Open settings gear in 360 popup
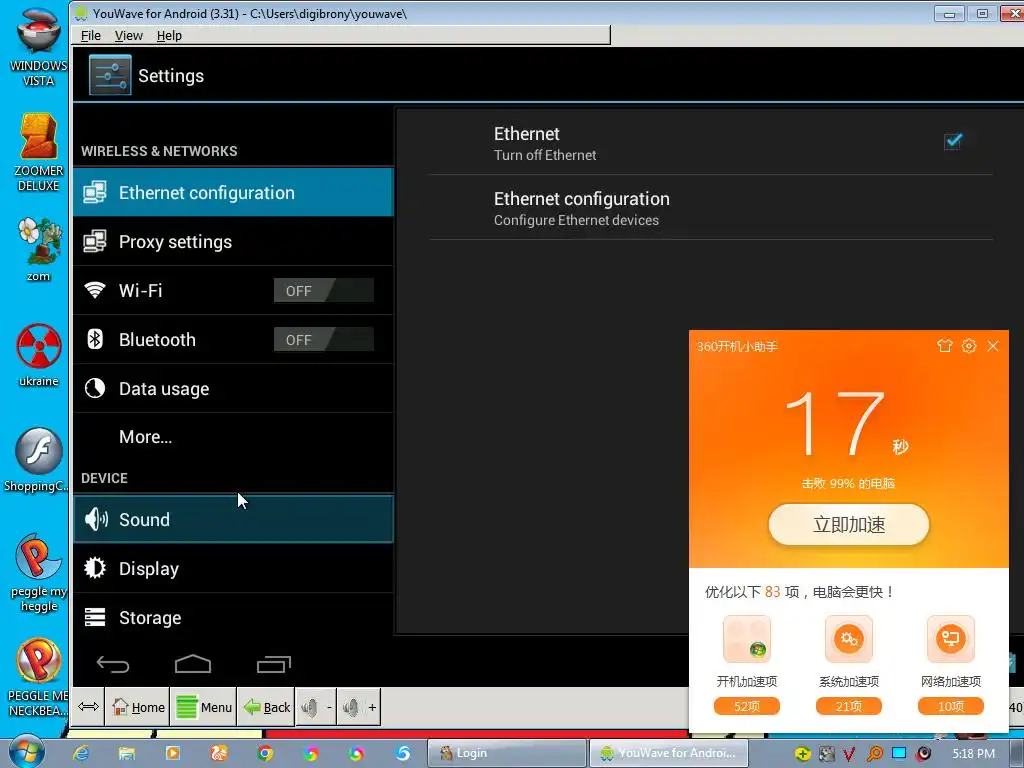Viewport: 1024px width, 768px height. (x=968, y=345)
